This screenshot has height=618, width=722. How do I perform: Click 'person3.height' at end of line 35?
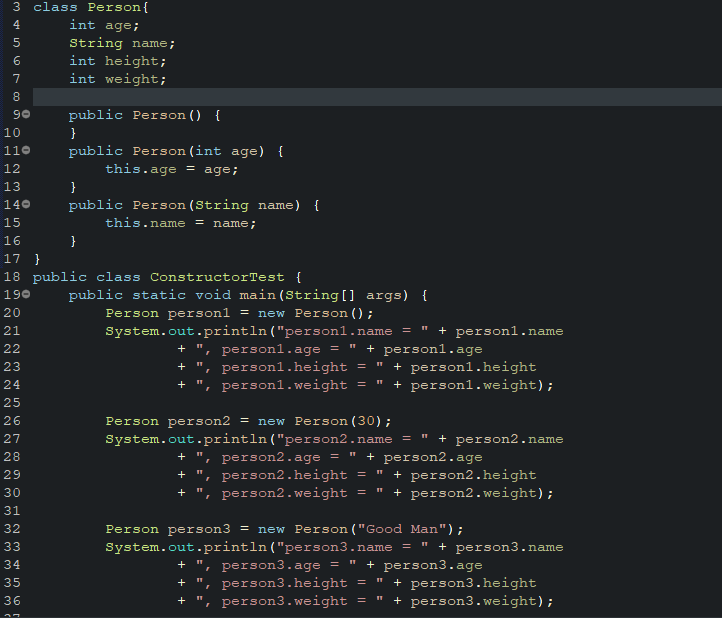click(473, 583)
